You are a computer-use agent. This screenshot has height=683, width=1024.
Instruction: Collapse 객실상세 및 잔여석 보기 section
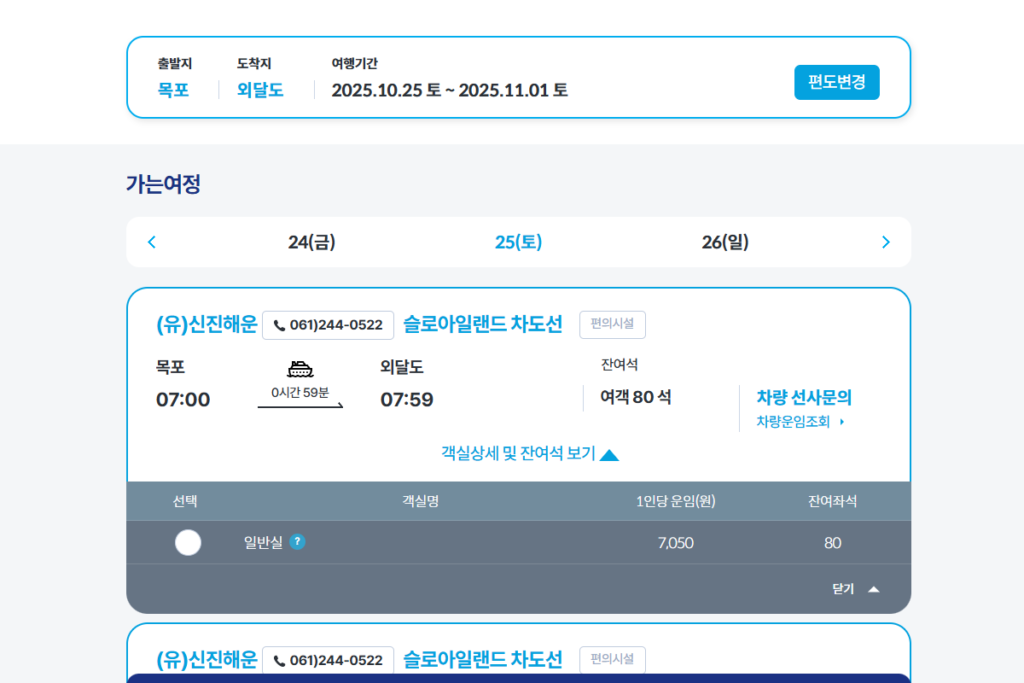(530, 453)
